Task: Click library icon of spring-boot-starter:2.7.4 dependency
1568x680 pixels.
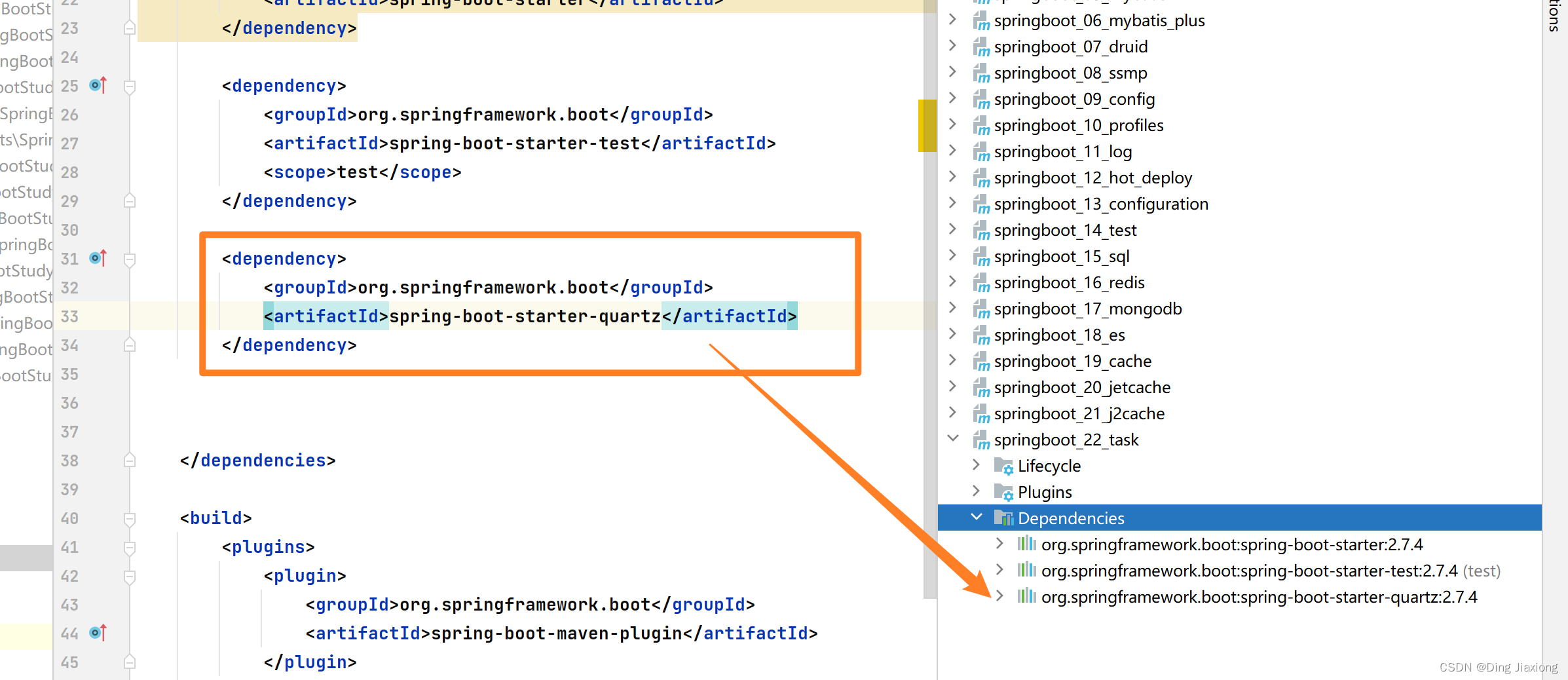Action: coord(1026,544)
